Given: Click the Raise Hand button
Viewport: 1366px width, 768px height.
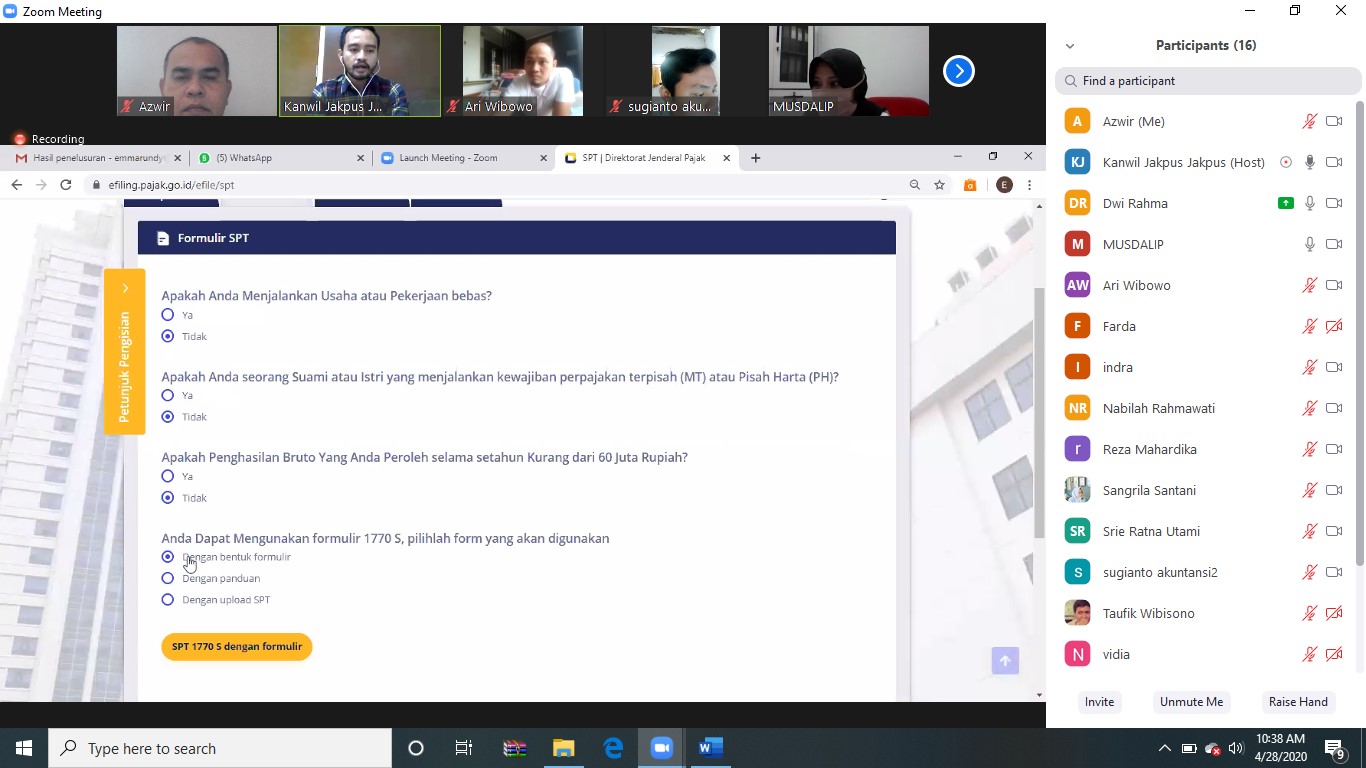Looking at the screenshot, I should click(x=1298, y=702).
